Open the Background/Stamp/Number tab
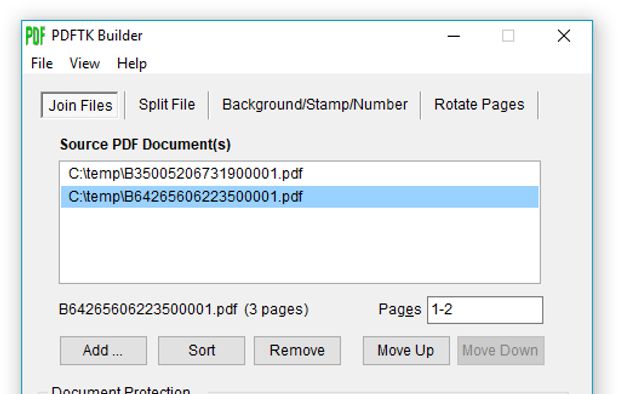This screenshot has width=618, height=394. [315, 105]
